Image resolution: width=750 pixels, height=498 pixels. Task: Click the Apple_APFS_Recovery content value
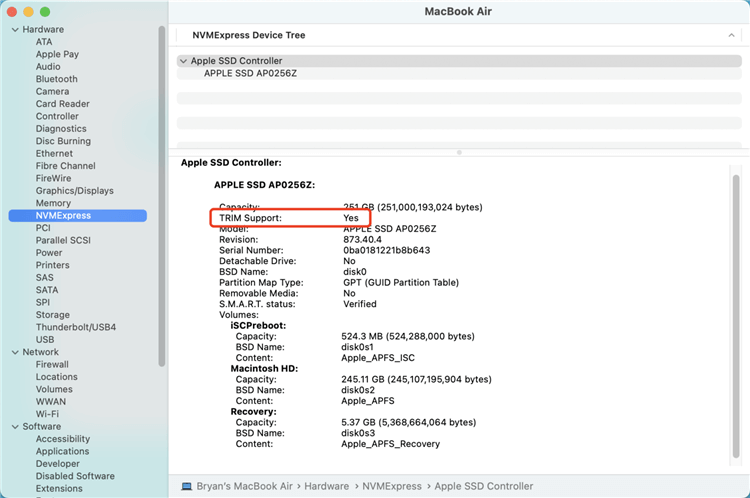(390, 444)
